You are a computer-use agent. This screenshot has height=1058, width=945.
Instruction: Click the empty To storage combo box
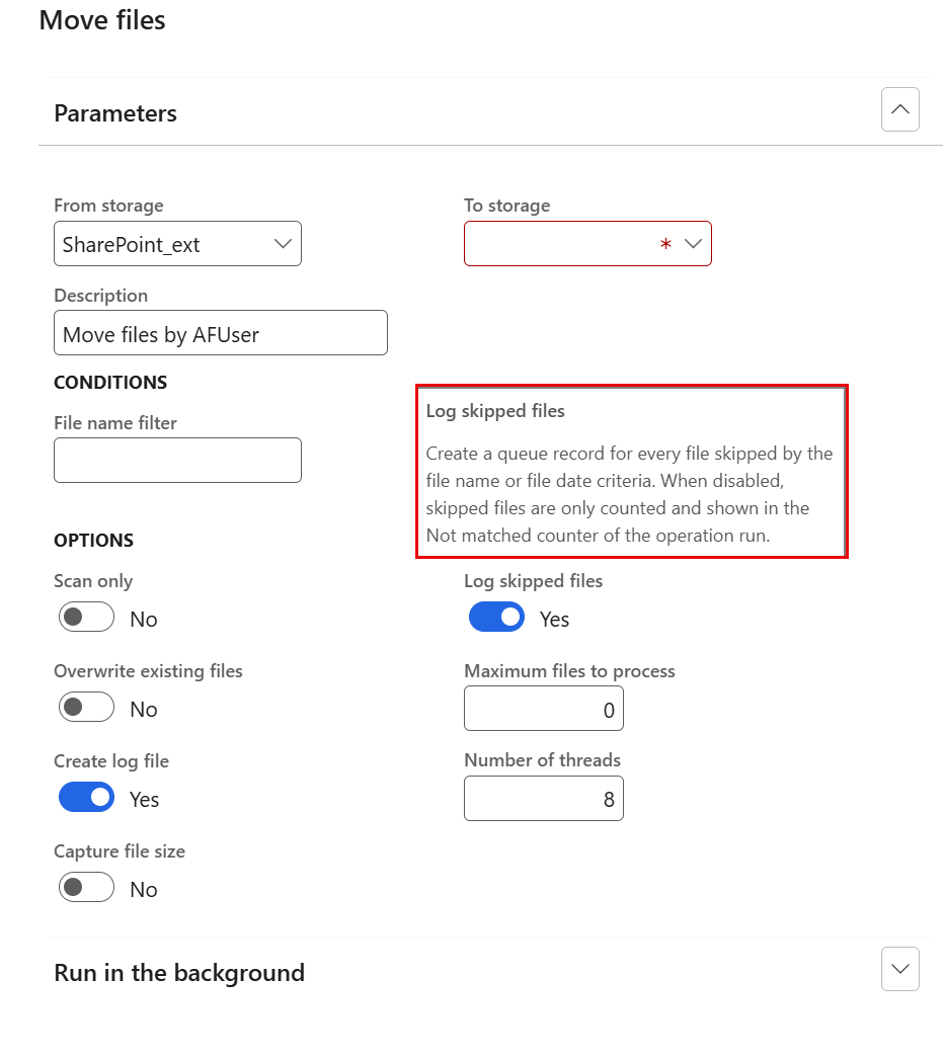pos(588,244)
